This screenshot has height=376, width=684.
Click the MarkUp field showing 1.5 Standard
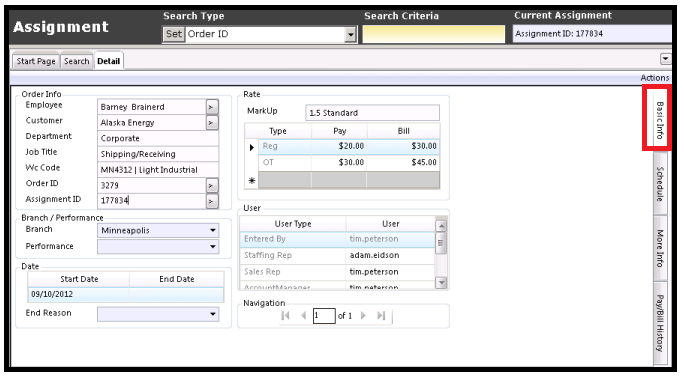(x=373, y=113)
